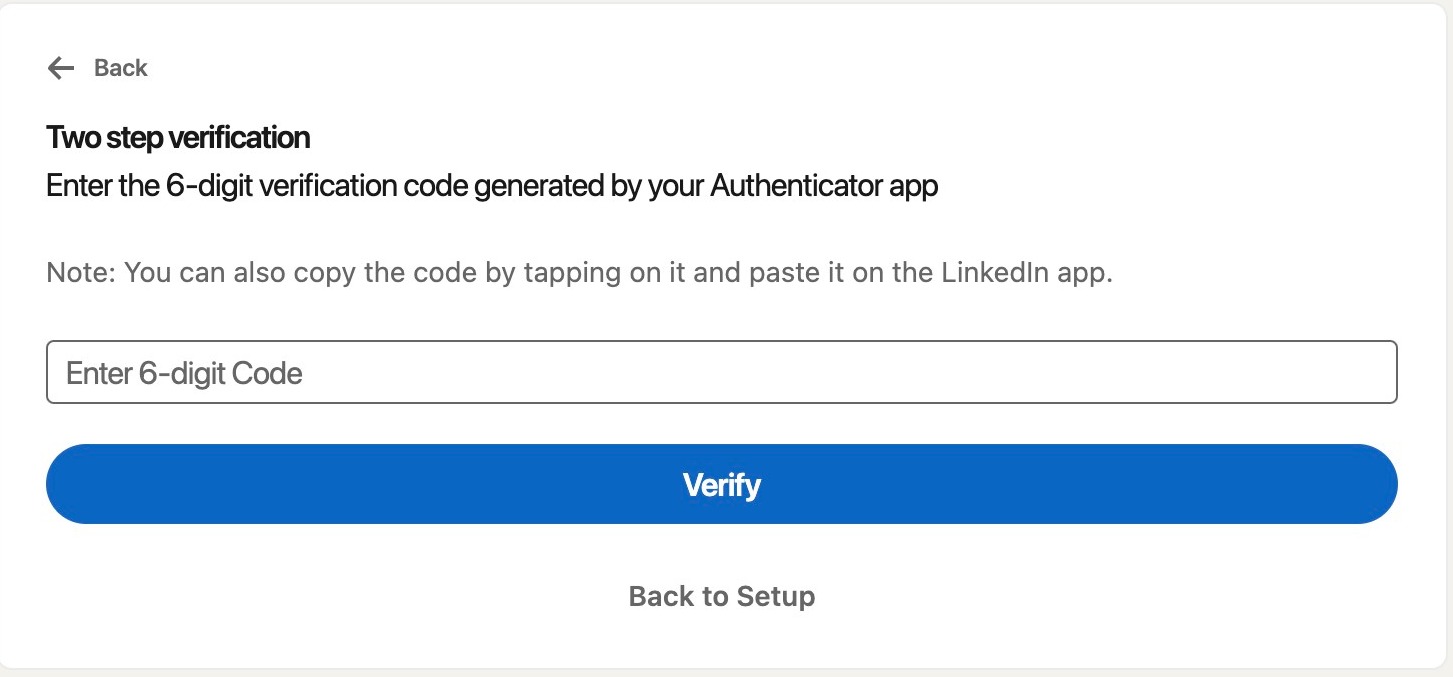The image size is (1453, 677).
Task: Click the word "Verify" on the blue button
Action: point(721,485)
